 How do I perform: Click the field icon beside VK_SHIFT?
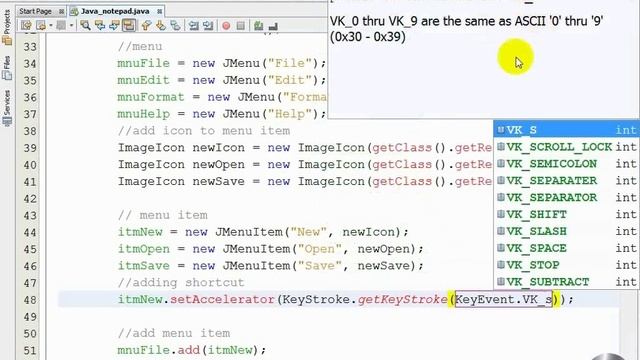tap(501, 214)
